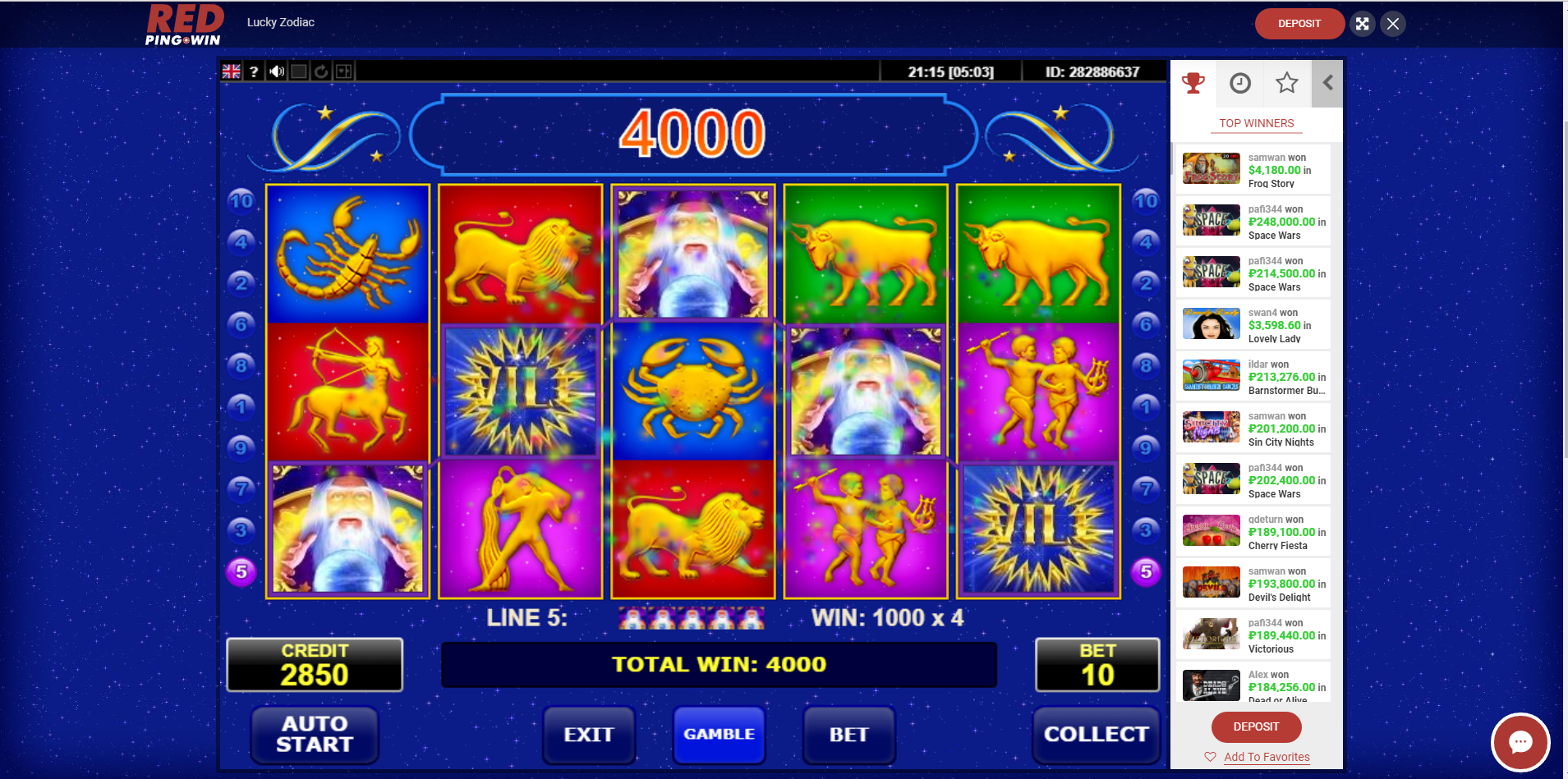Click the GAMBLE button
Screen dimensions: 1568x779
coord(720,734)
